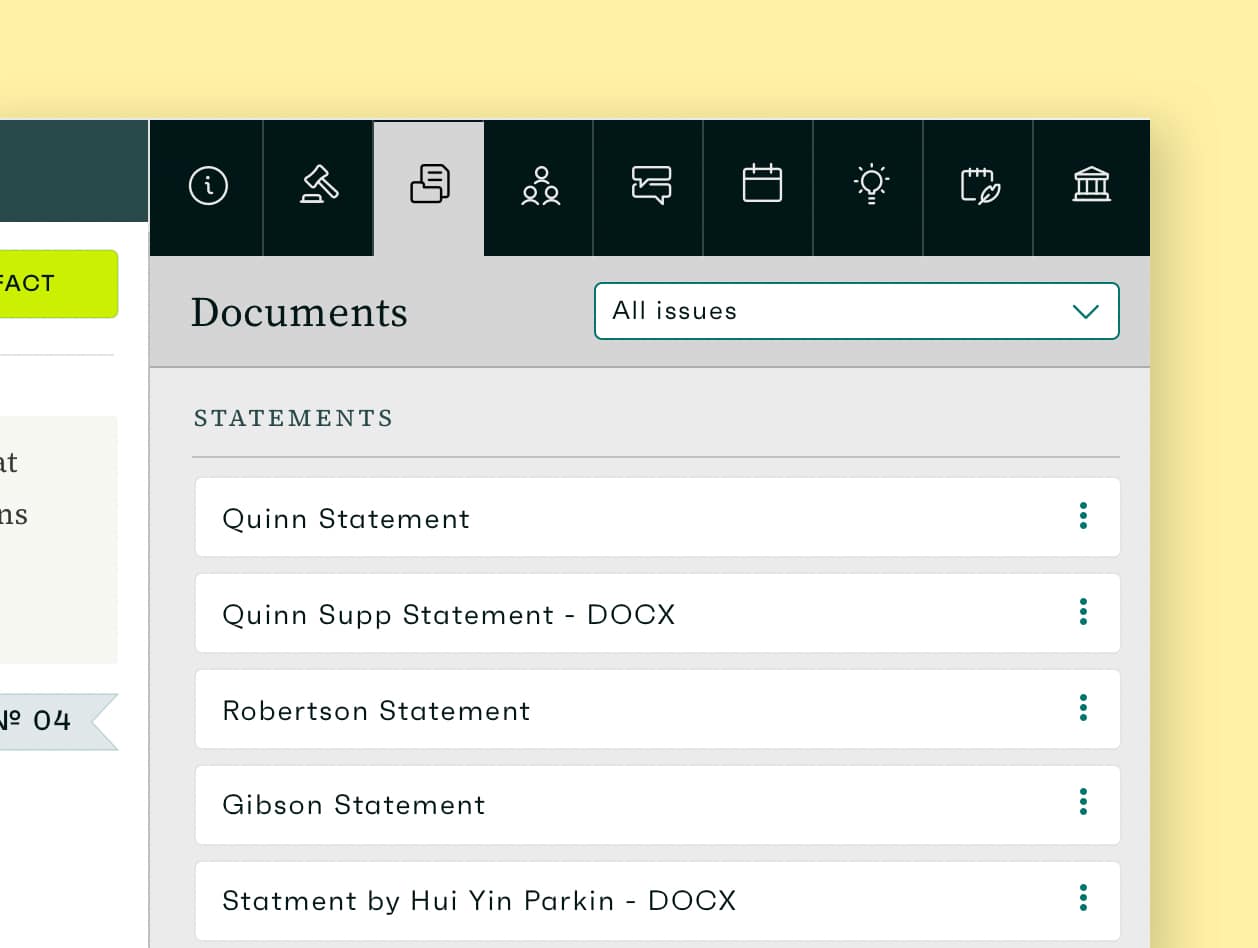Viewport: 1258px width, 948px height.
Task: Expand the All issues dropdown
Action: tap(830, 311)
